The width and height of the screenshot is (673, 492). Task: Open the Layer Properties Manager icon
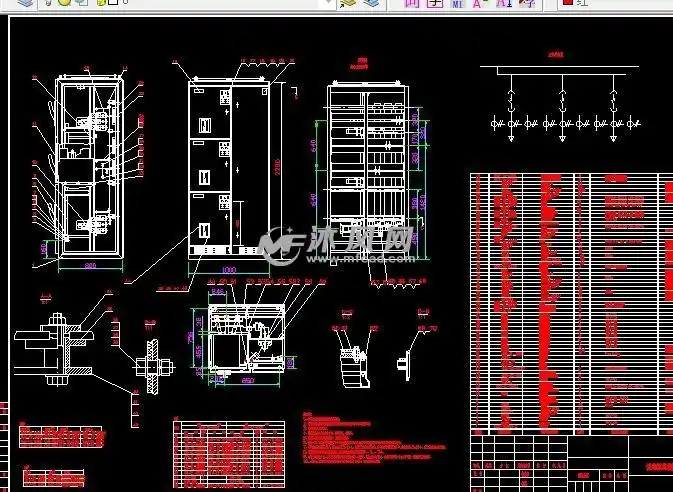[24, 3]
